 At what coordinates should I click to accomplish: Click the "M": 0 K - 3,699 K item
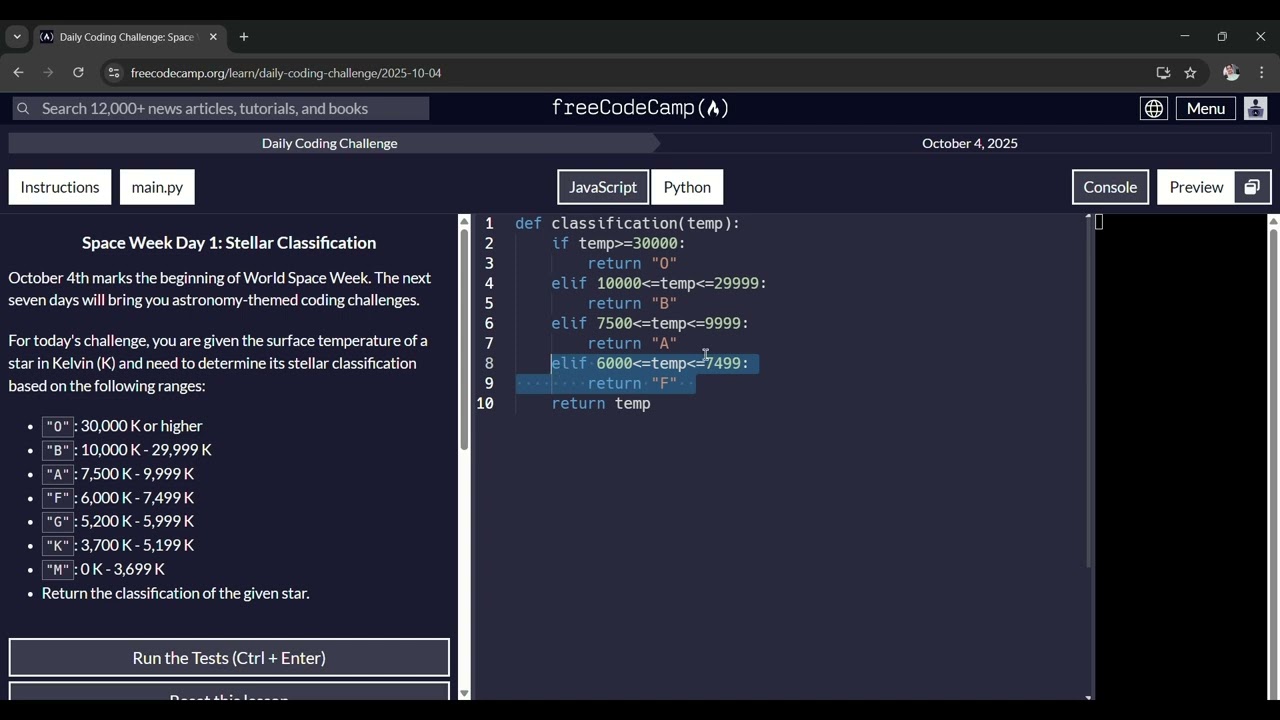pos(103,569)
